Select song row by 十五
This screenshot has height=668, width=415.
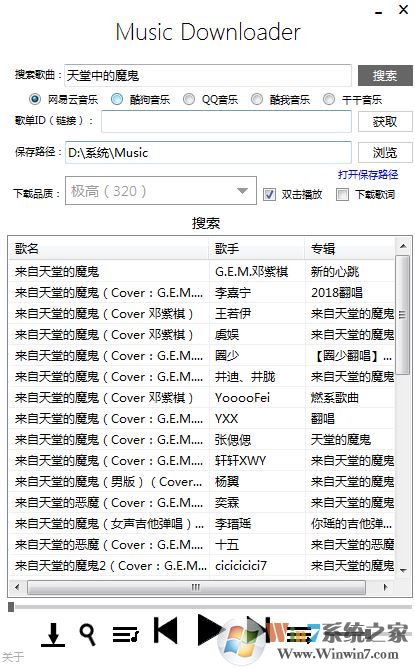click(x=202, y=544)
